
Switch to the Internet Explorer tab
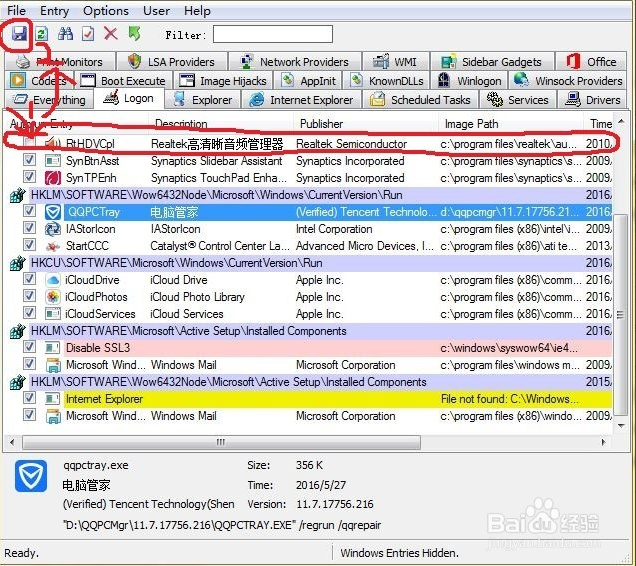301,100
